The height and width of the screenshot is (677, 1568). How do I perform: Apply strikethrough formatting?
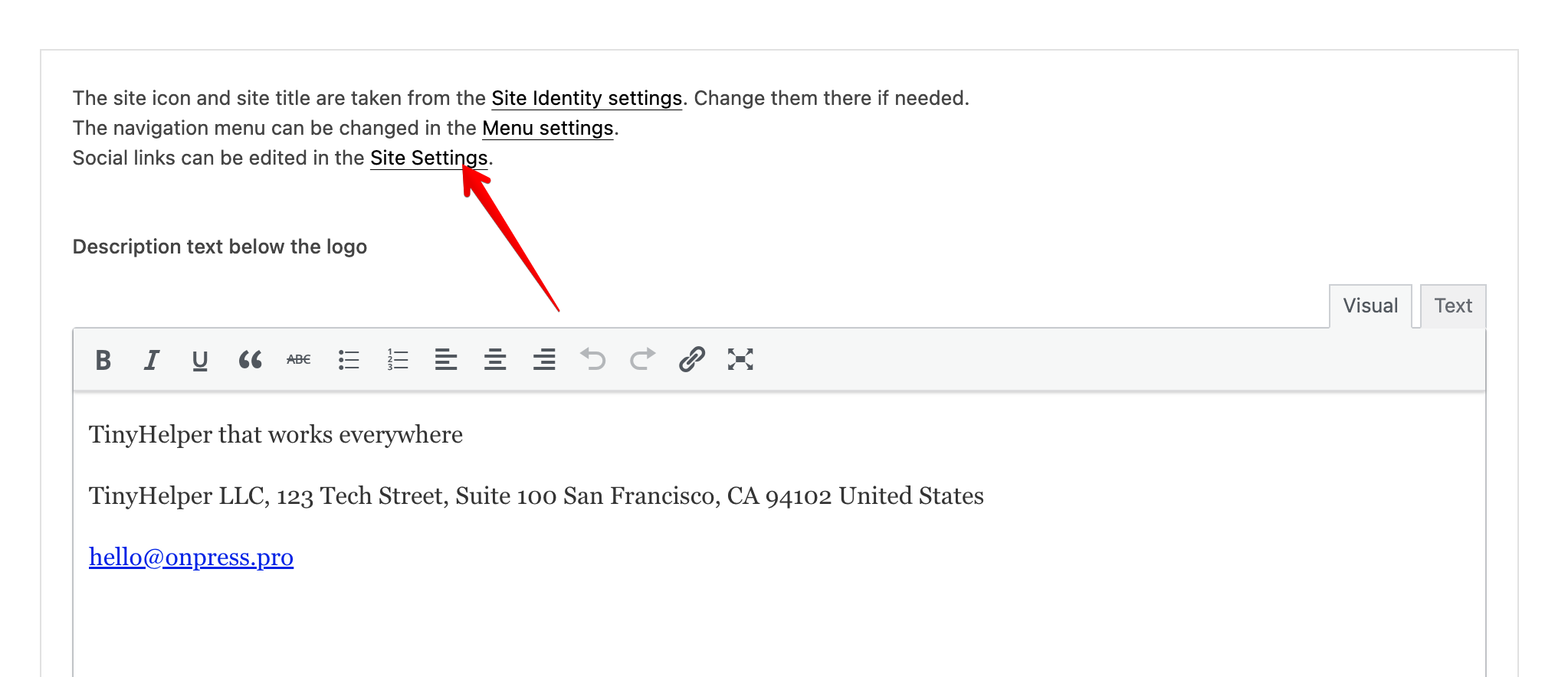click(299, 359)
